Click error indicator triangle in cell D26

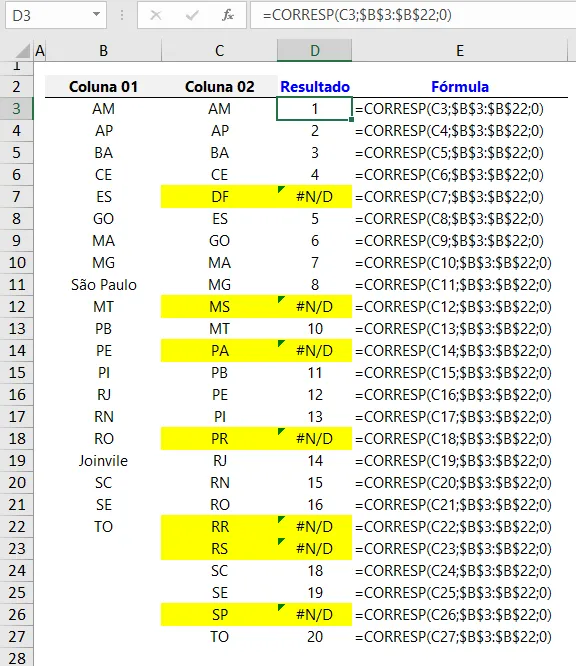click(x=281, y=607)
